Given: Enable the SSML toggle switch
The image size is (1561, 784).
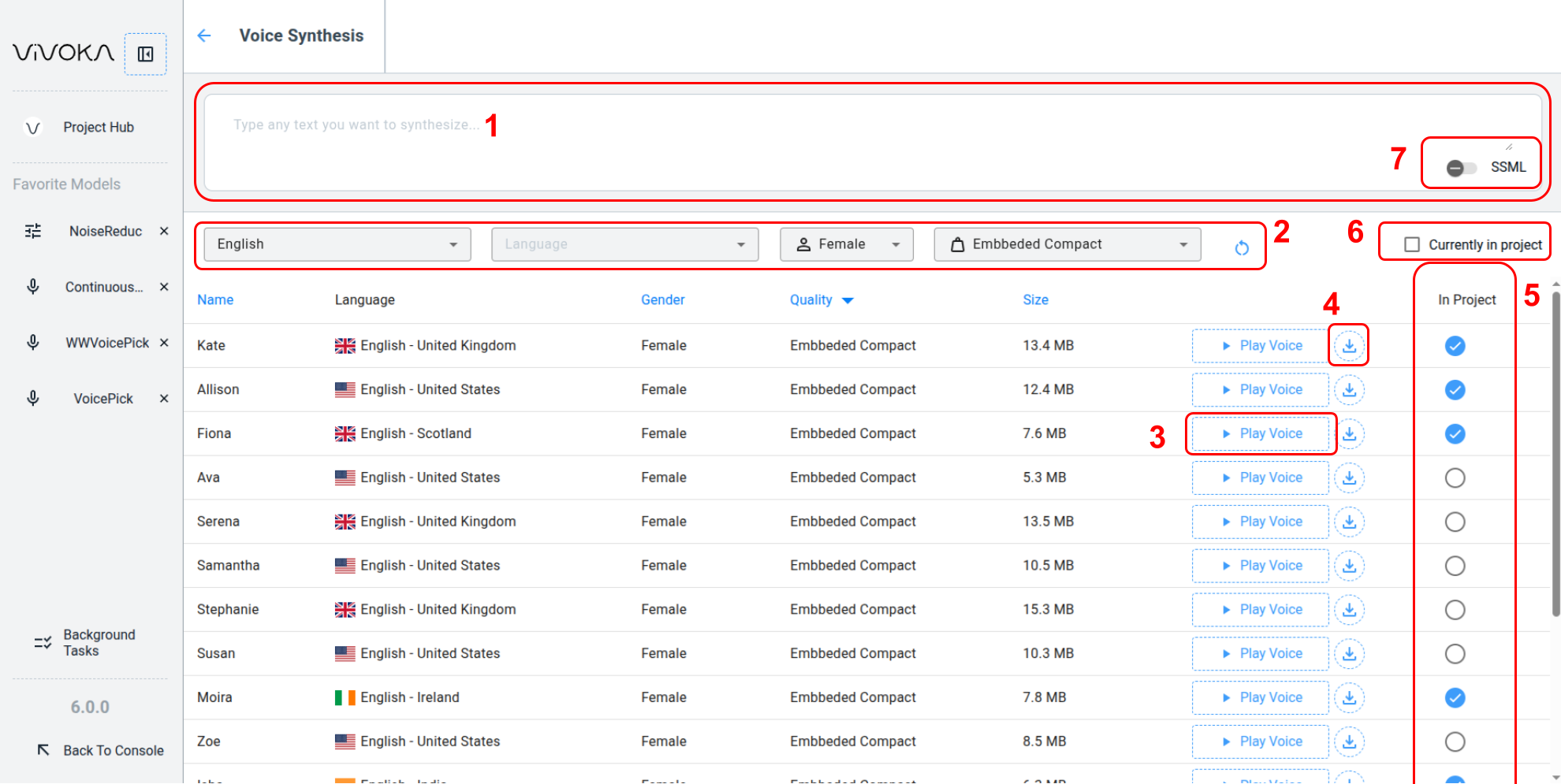Looking at the screenshot, I should 1460,168.
